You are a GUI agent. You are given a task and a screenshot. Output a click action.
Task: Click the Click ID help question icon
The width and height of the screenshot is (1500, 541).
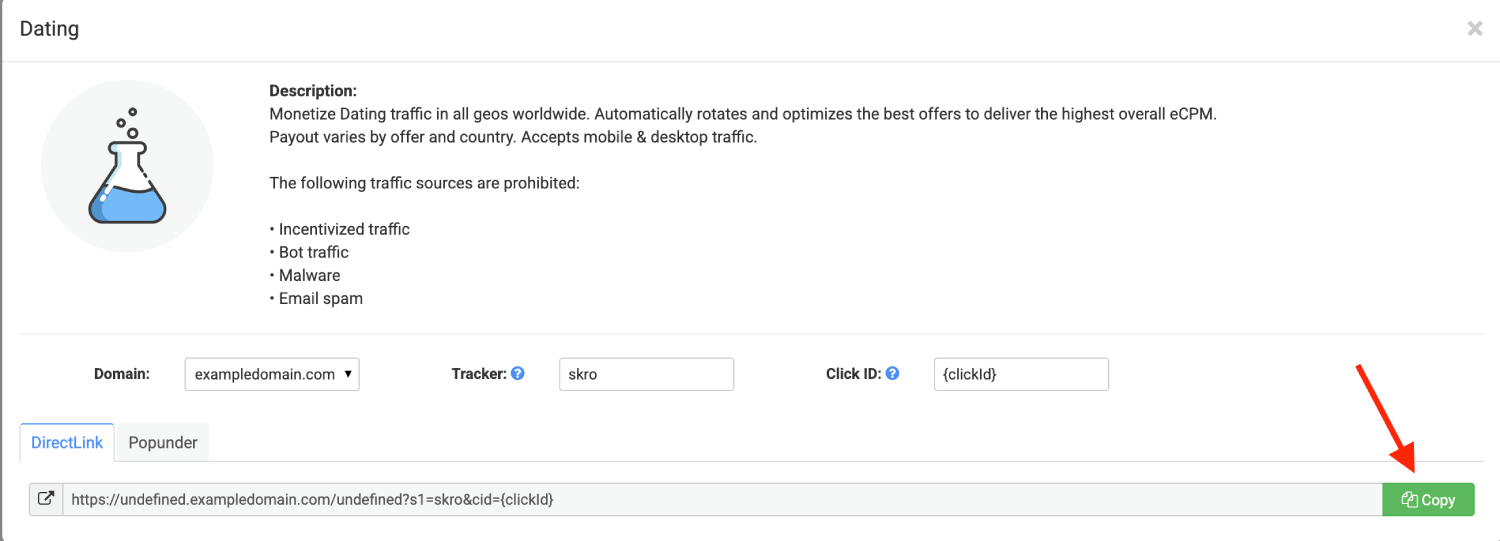coord(892,373)
